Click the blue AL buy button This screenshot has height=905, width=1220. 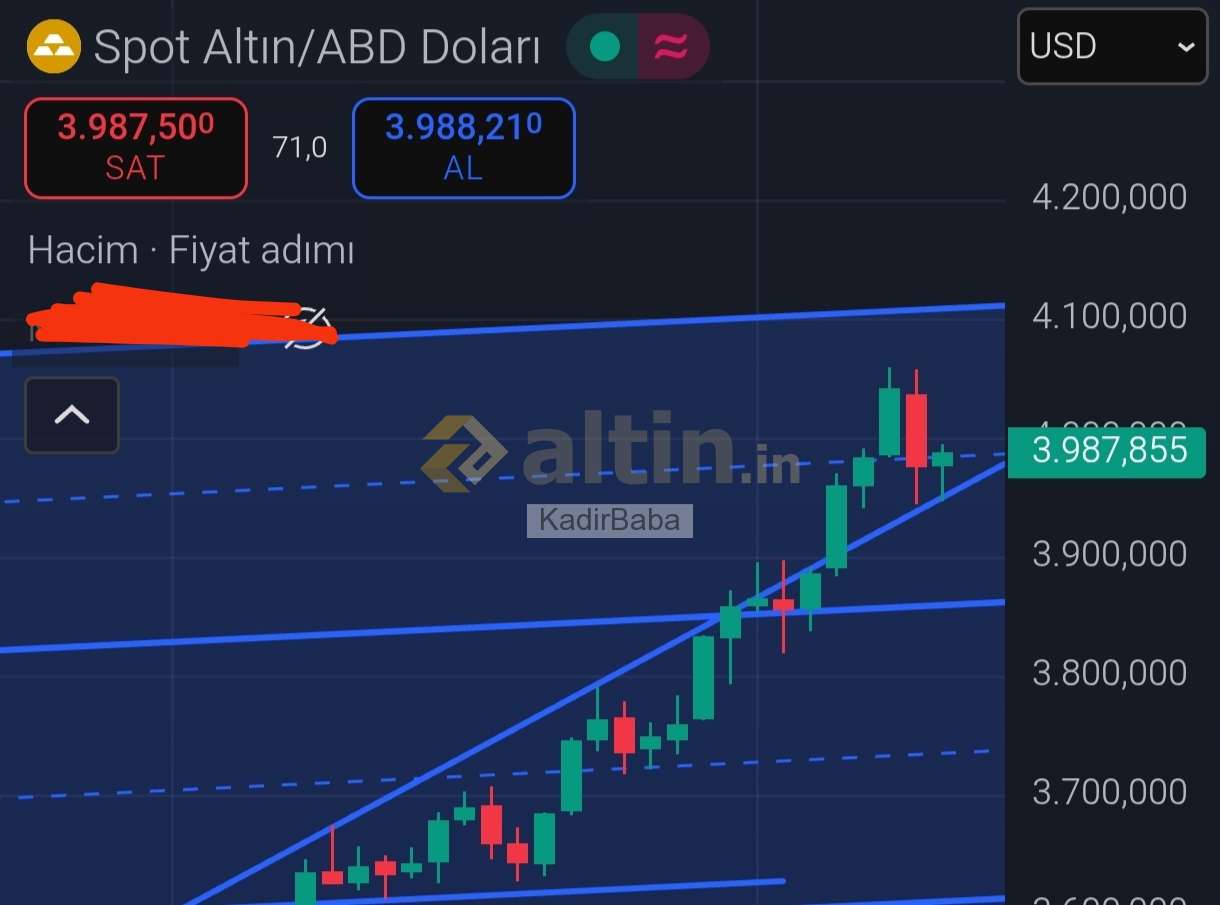(464, 148)
